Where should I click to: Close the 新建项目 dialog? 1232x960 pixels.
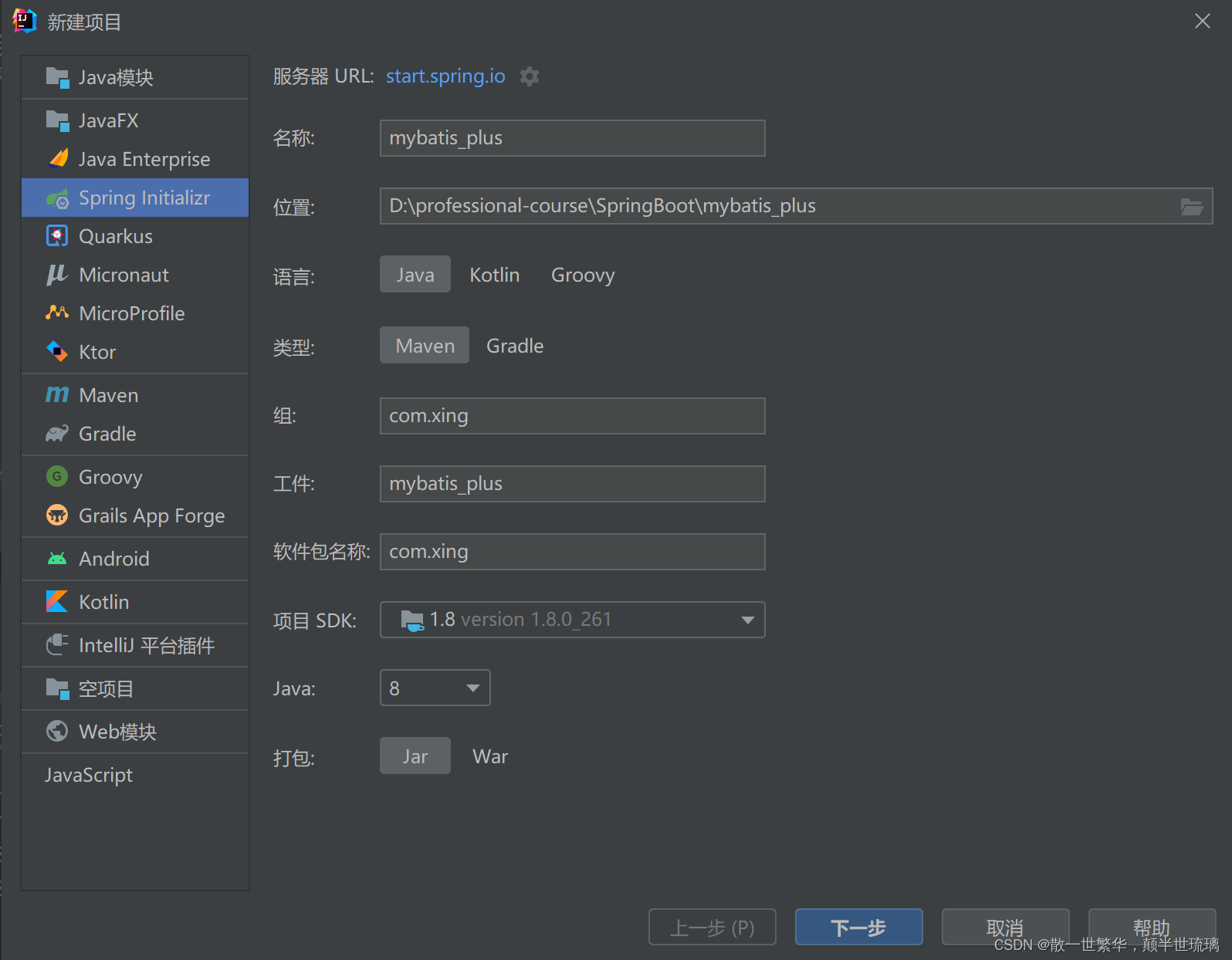click(1203, 22)
